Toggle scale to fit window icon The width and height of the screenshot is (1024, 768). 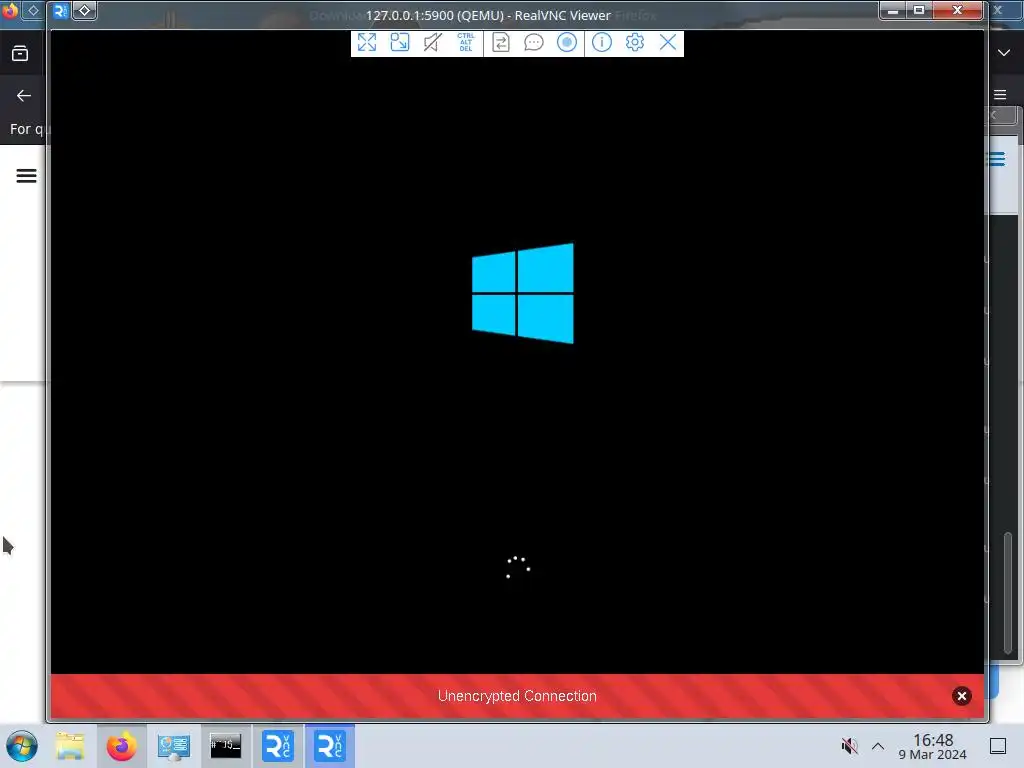[400, 43]
